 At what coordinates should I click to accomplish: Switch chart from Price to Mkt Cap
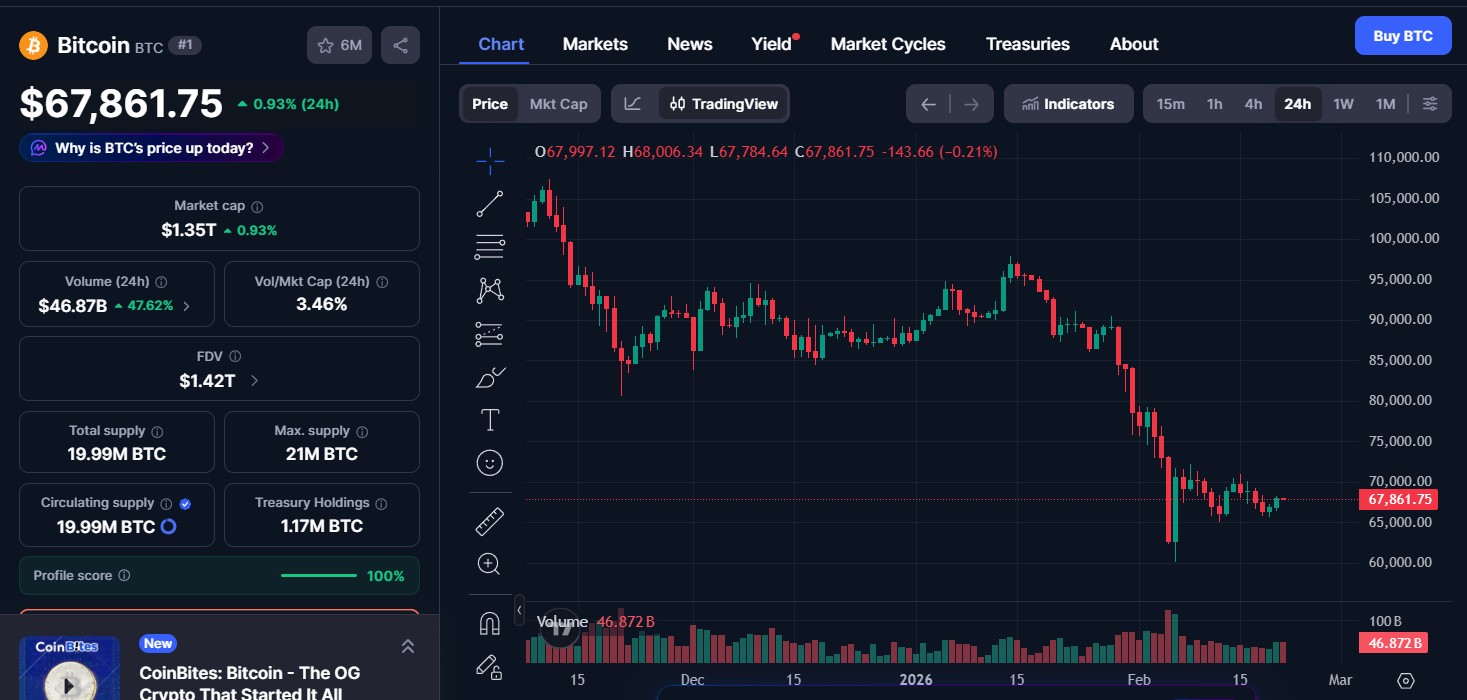[558, 103]
